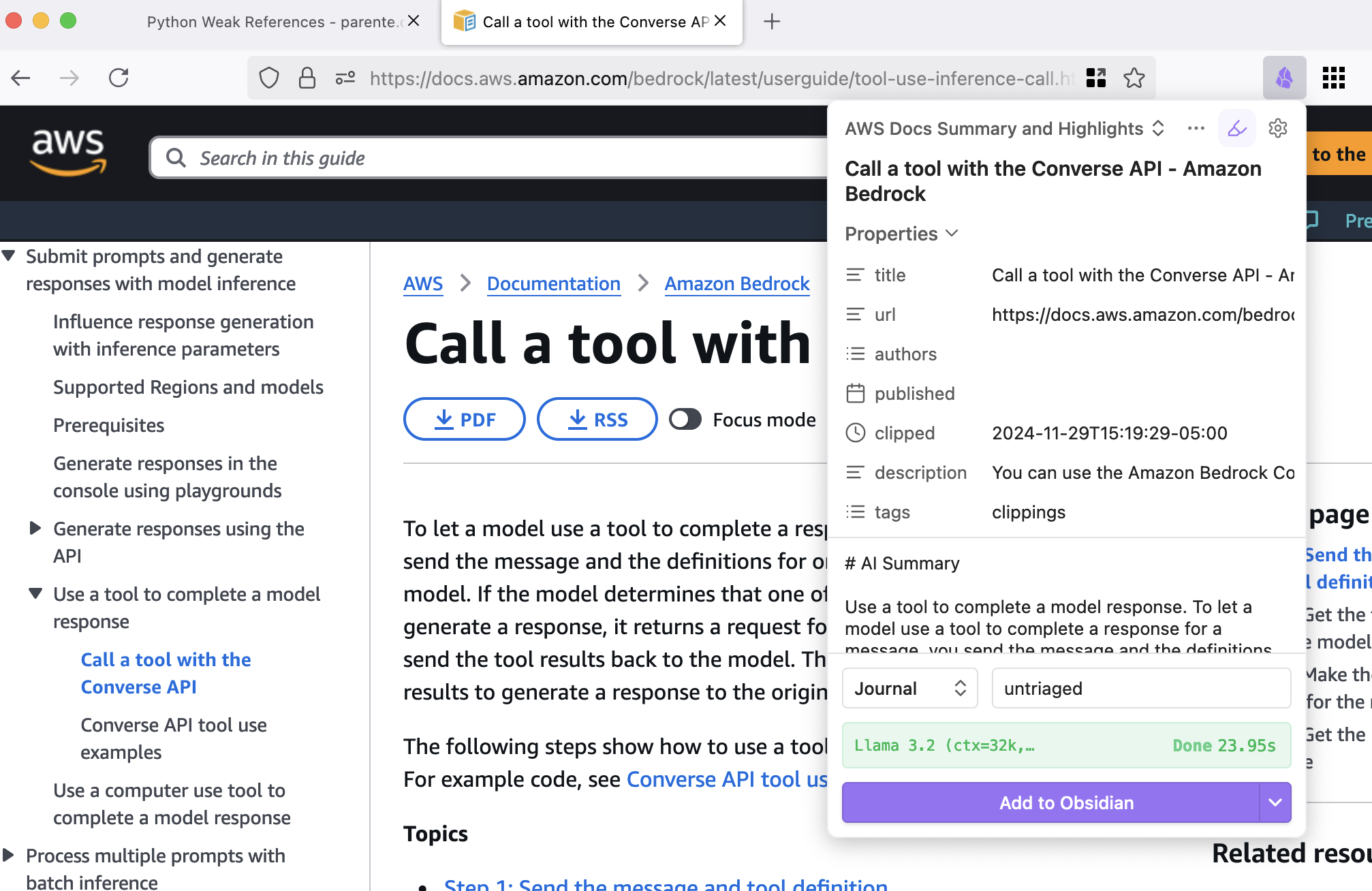Click the clipped clock icon

click(856, 433)
